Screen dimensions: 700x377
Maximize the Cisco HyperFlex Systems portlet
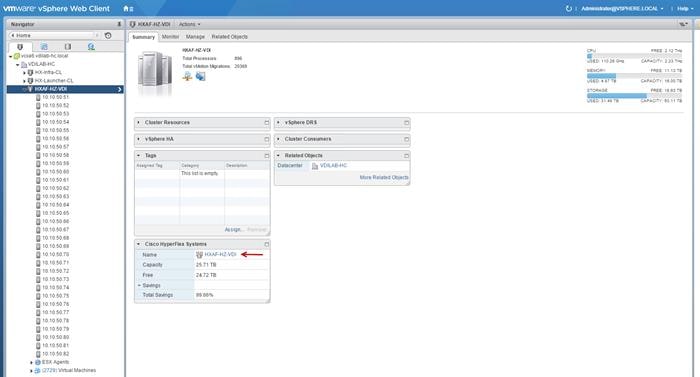267,244
